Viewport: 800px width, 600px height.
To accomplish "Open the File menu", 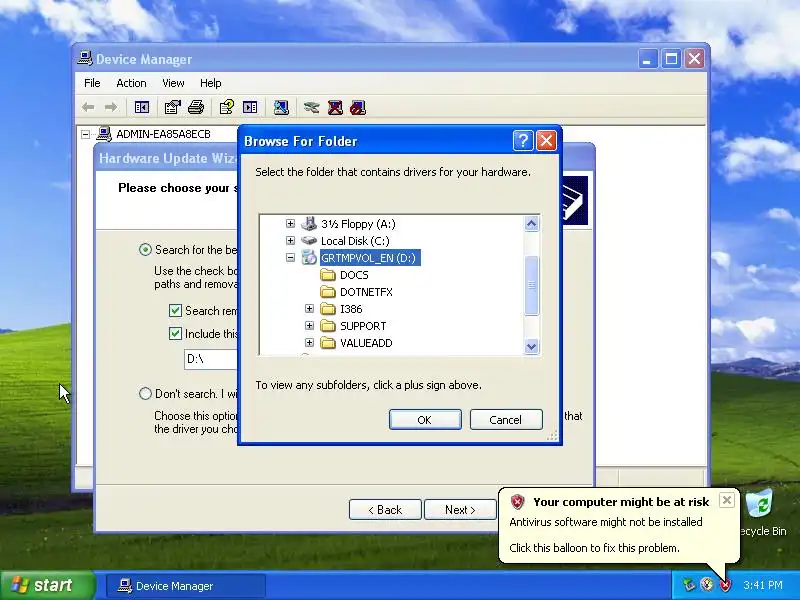I will [x=92, y=83].
